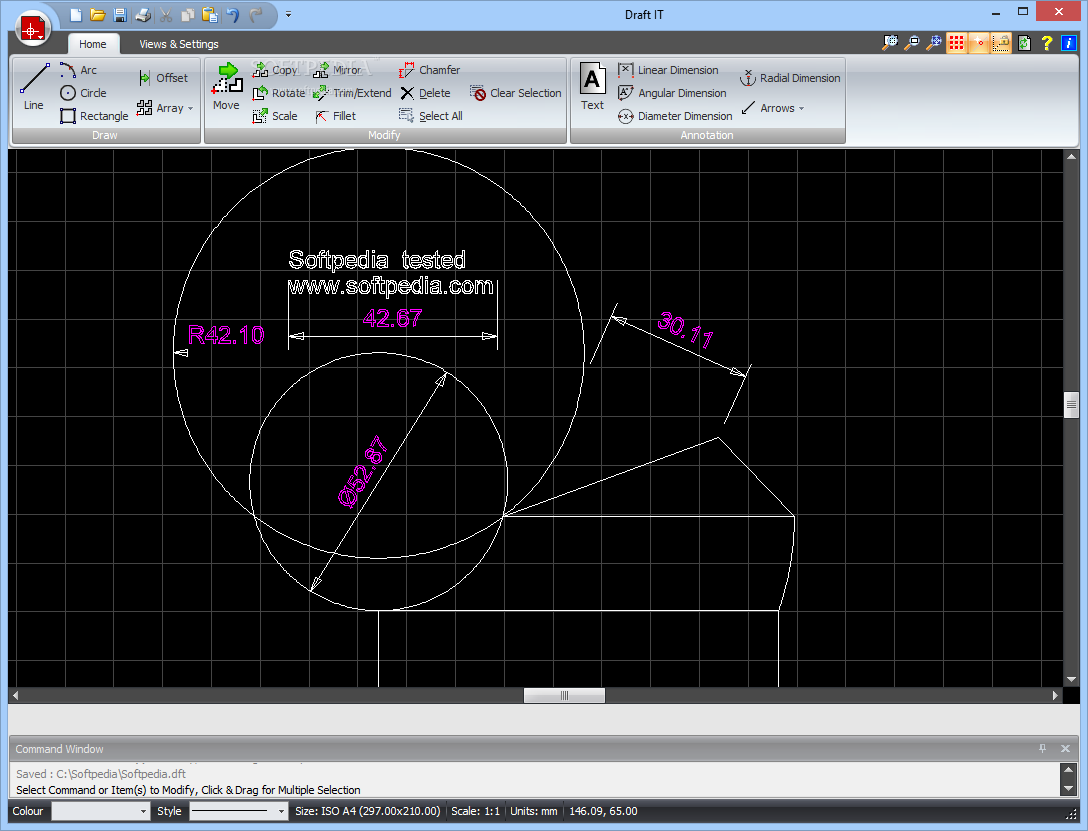Click Select All in Modify group
Screen dimensions: 1088x831
click(431, 116)
